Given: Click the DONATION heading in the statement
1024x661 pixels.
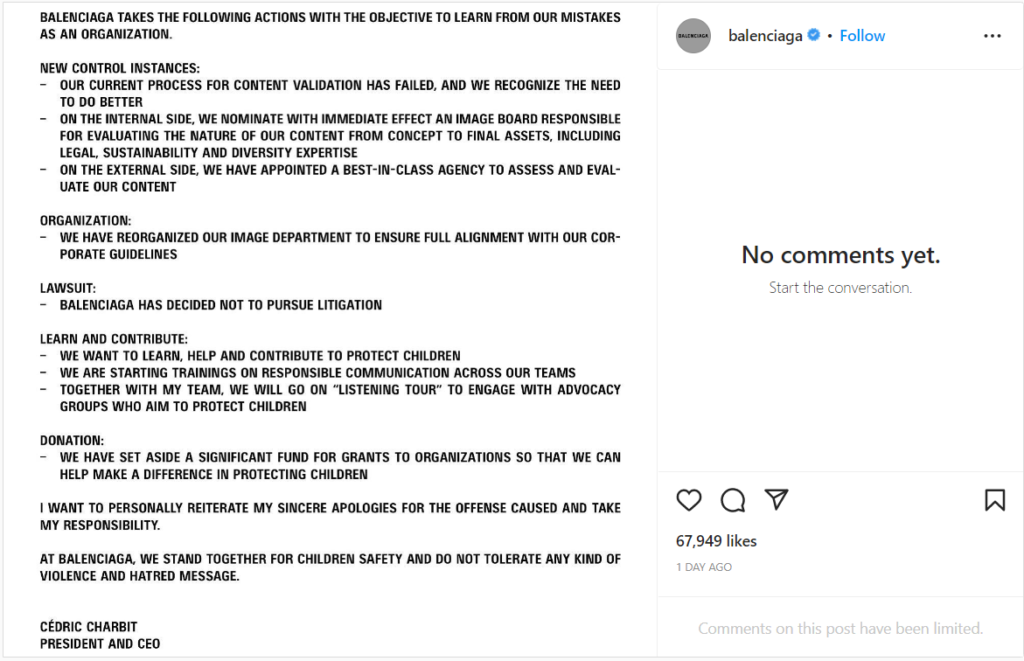Looking at the screenshot, I should click(72, 440).
